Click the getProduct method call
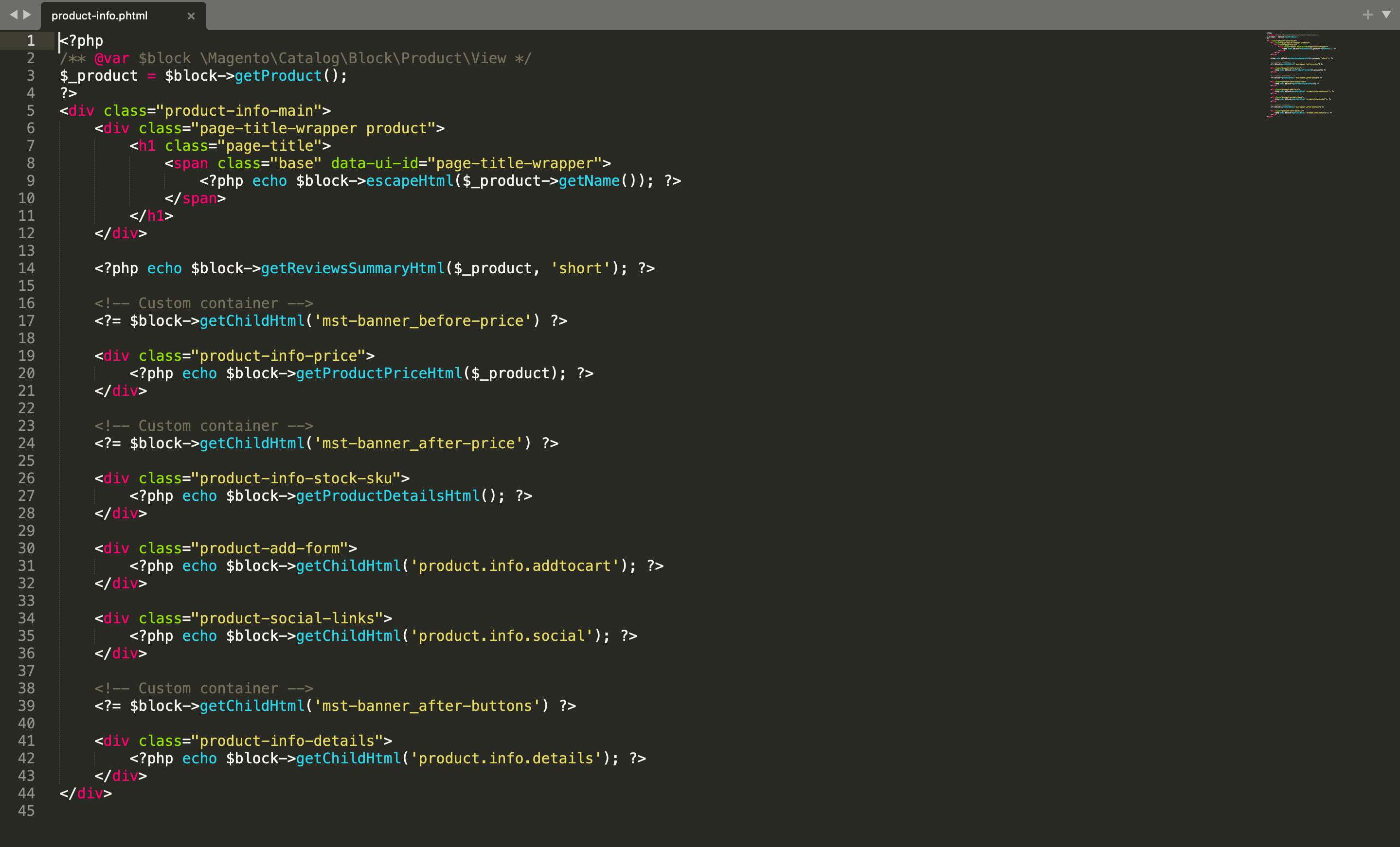The height and width of the screenshot is (847, 1400). click(278, 75)
